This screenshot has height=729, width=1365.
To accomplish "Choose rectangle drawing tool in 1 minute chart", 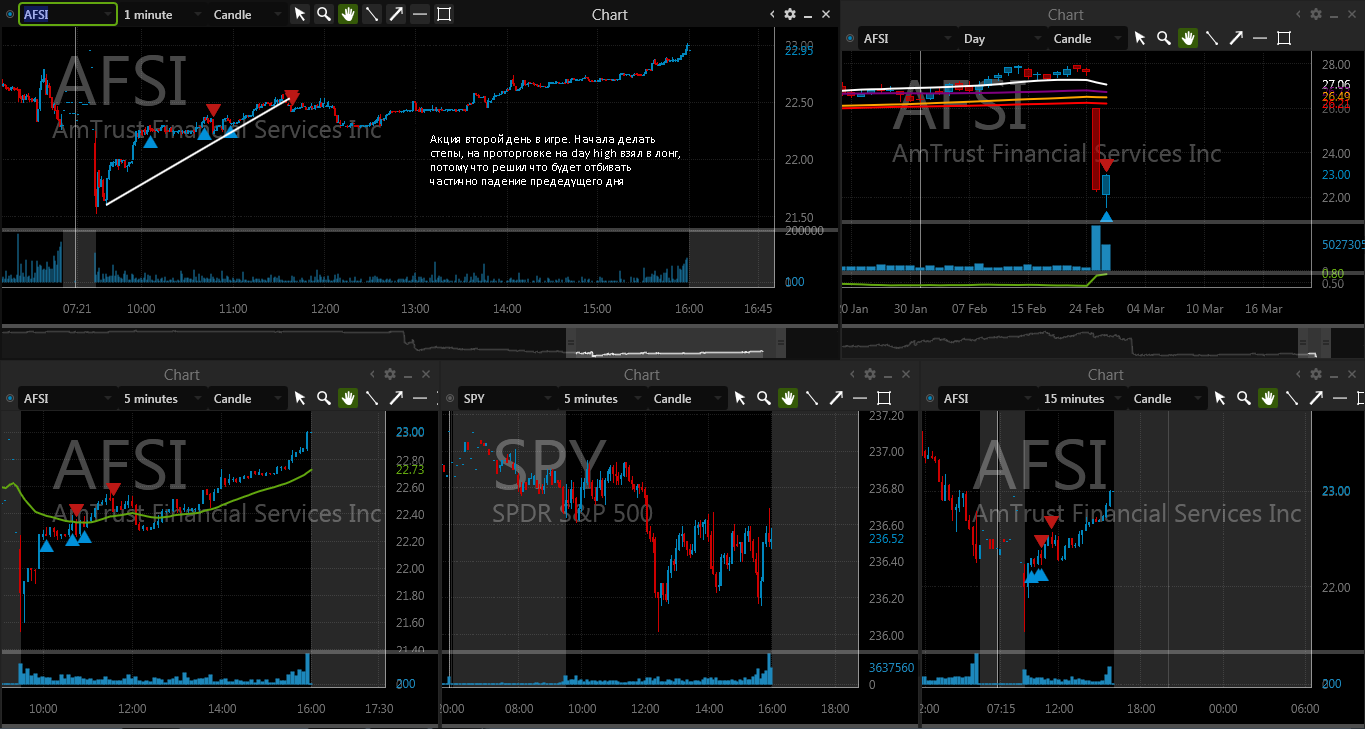I will tap(444, 14).
